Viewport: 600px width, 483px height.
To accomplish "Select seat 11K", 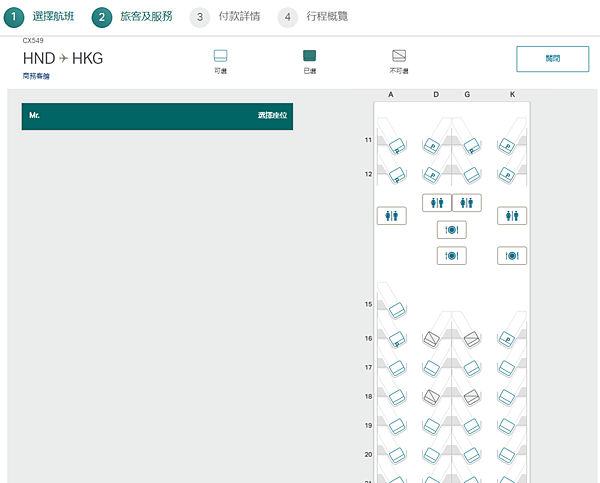I will (x=506, y=146).
